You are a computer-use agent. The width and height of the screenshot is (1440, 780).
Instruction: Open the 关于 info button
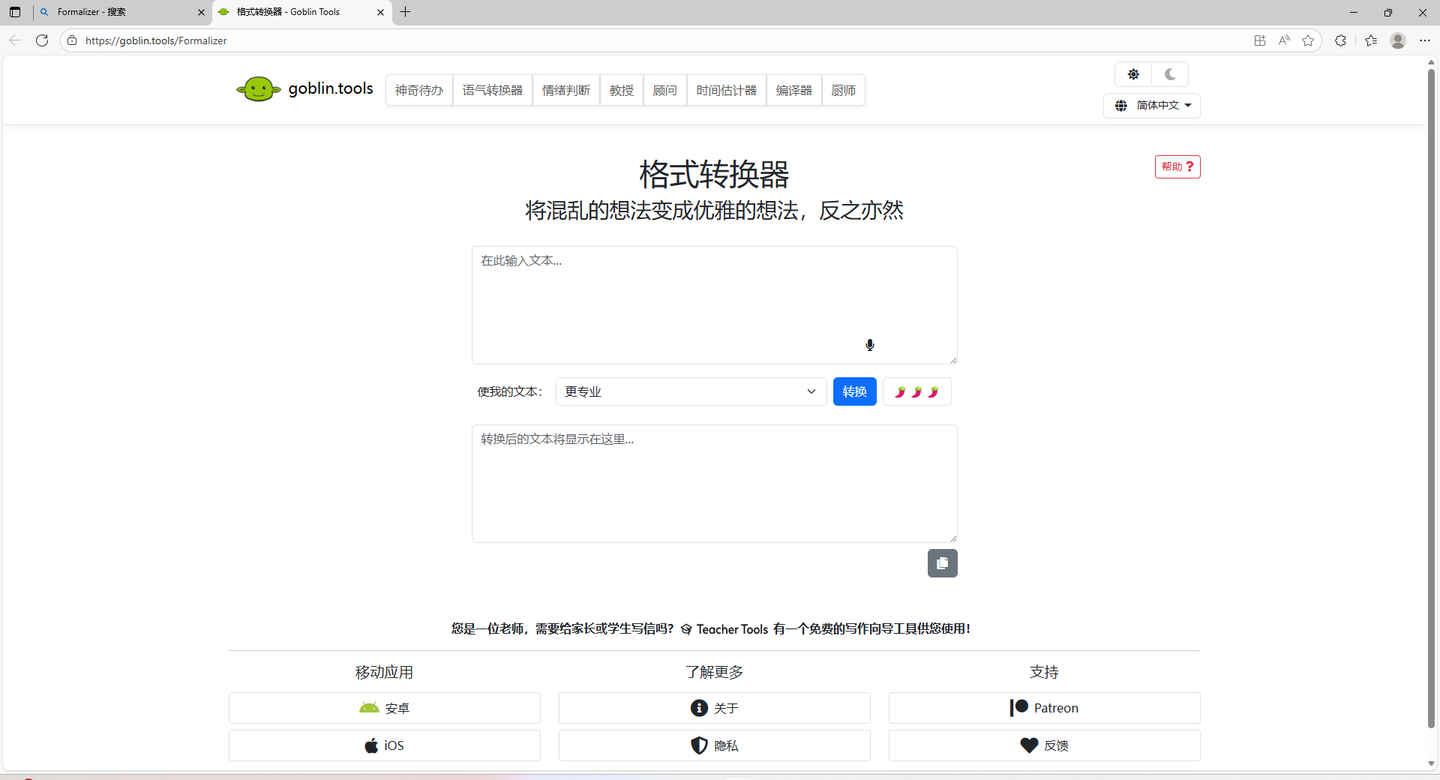click(x=715, y=708)
